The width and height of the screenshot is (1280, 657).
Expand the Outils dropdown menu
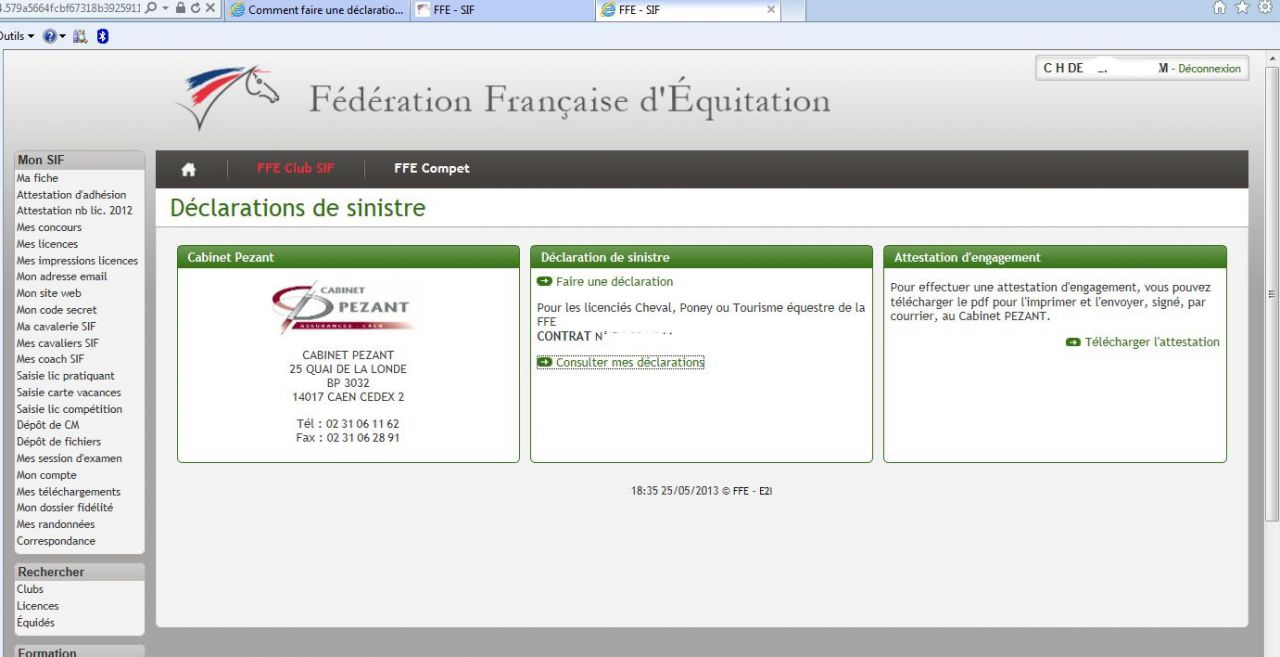(x=31, y=36)
